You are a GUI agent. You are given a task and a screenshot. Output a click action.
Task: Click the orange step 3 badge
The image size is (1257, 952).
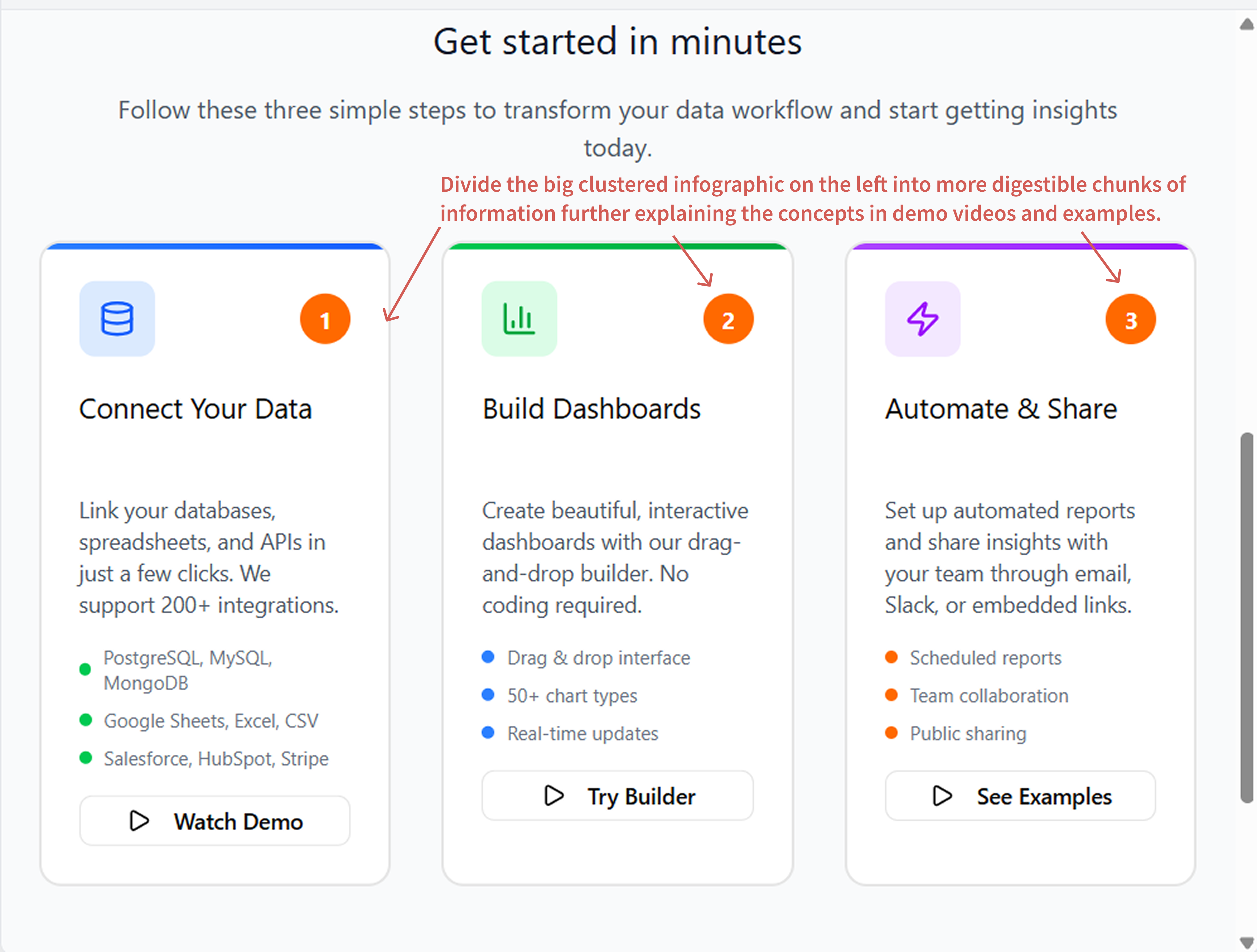[1131, 319]
